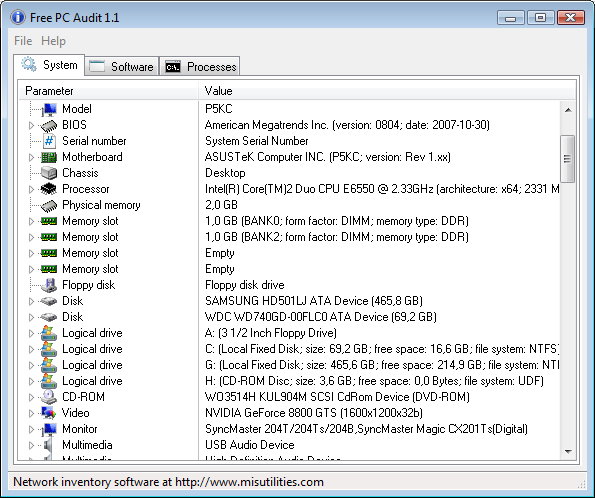Click the value 'P5KC' in Model row
This screenshot has height=498, width=595.
219,109
